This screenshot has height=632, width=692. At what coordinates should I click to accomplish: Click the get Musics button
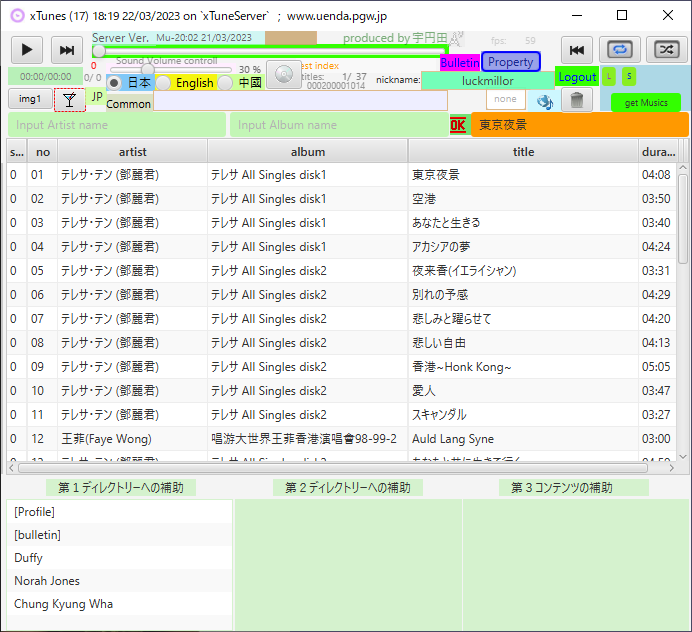(x=645, y=102)
